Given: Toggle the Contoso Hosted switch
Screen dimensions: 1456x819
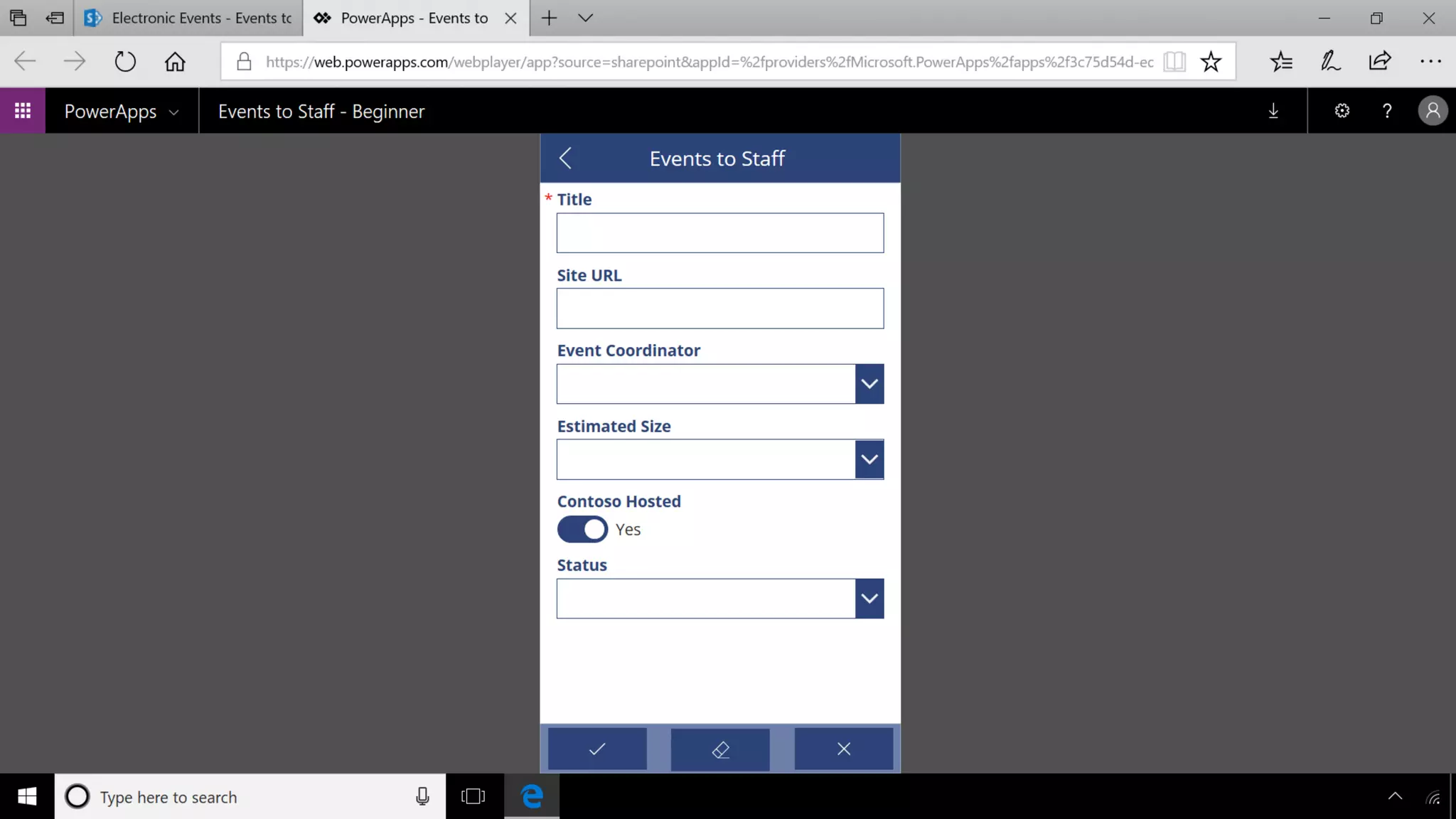Looking at the screenshot, I should click(582, 530).
